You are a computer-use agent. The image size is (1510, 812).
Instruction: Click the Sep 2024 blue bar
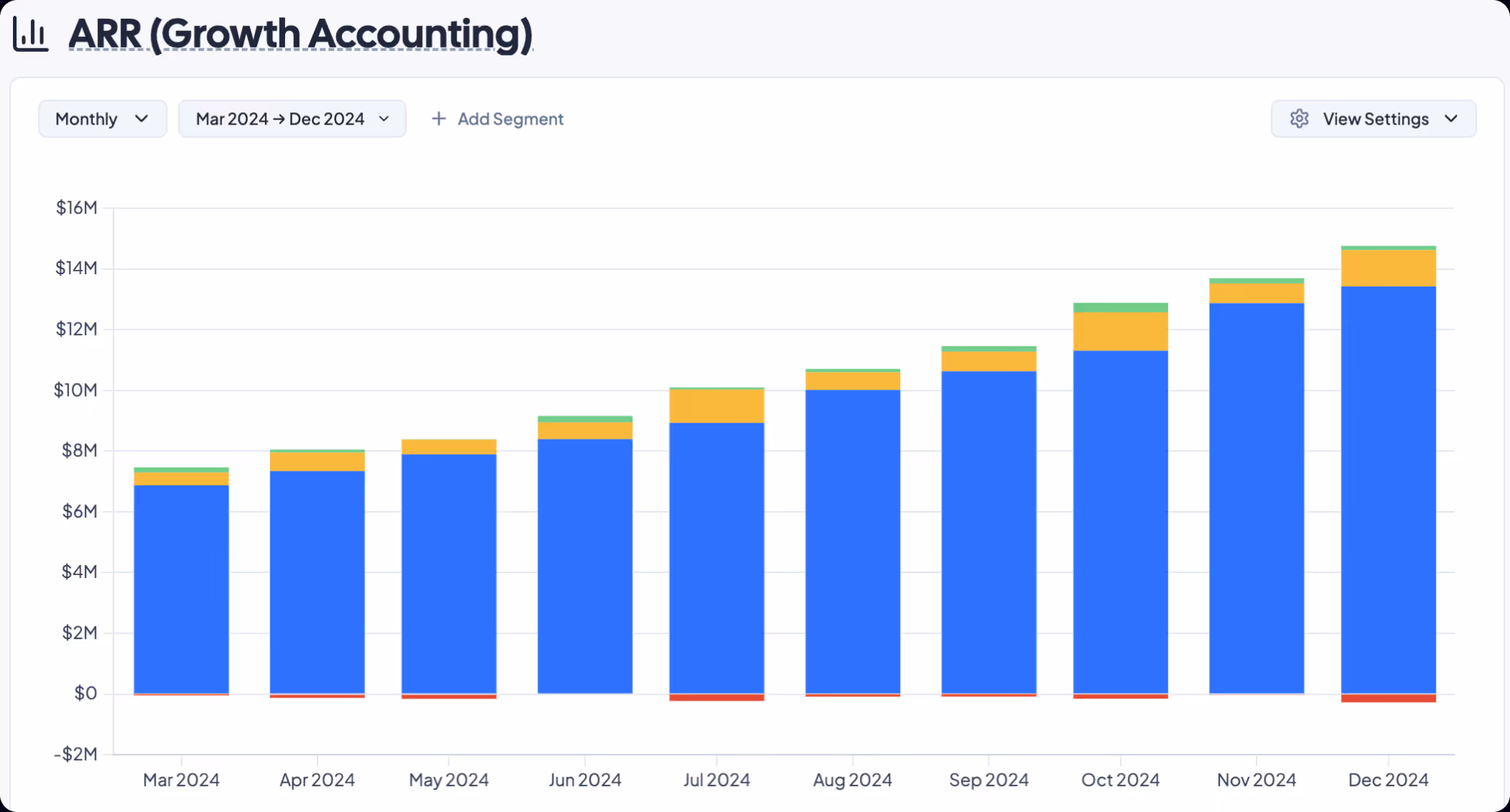click(x=988, y=532)
